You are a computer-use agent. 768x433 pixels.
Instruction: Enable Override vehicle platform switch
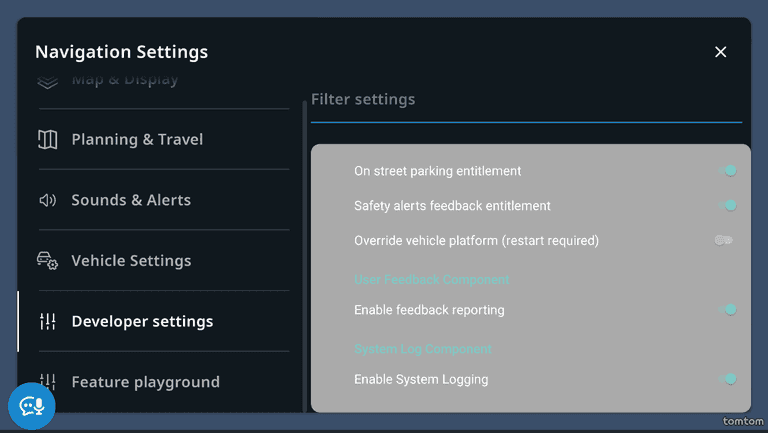[724, 240]
